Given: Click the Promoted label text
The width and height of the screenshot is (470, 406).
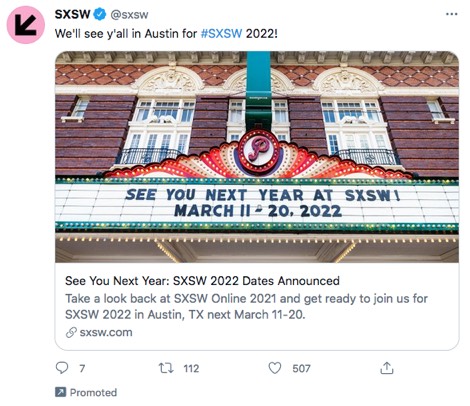Looking at the screenshot, I should pos(93,392).
